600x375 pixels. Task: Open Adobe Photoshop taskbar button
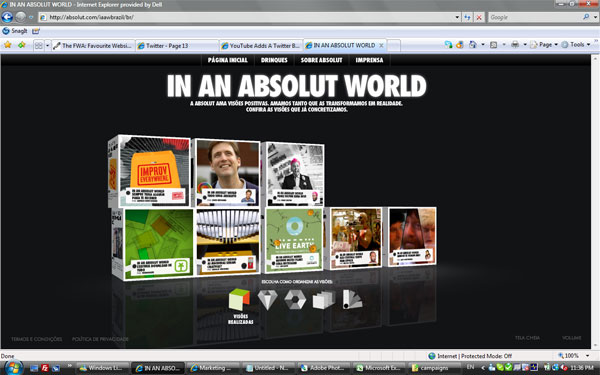tap(324, 368)
